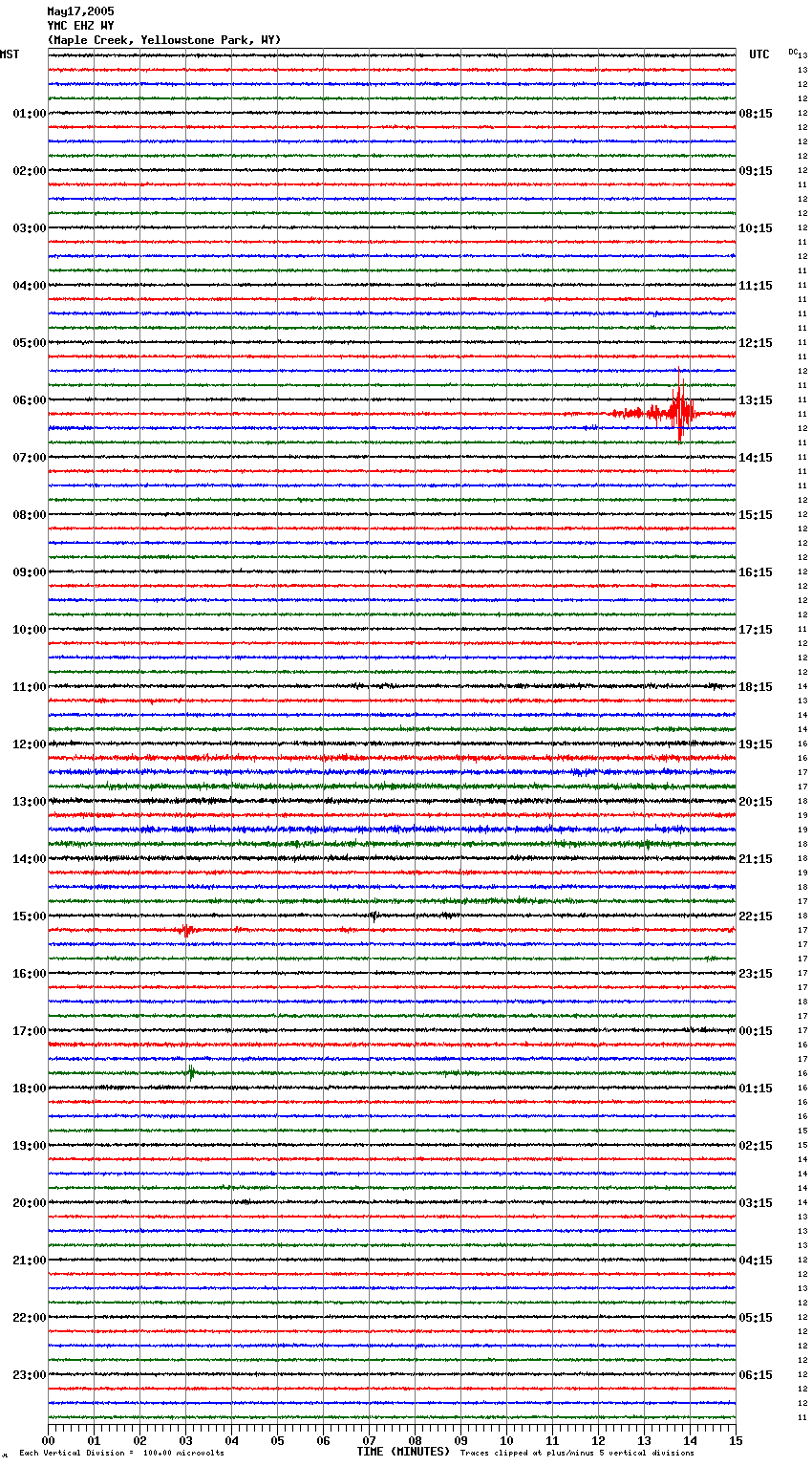Select the 09:00 MST row label

pos(30,572)
